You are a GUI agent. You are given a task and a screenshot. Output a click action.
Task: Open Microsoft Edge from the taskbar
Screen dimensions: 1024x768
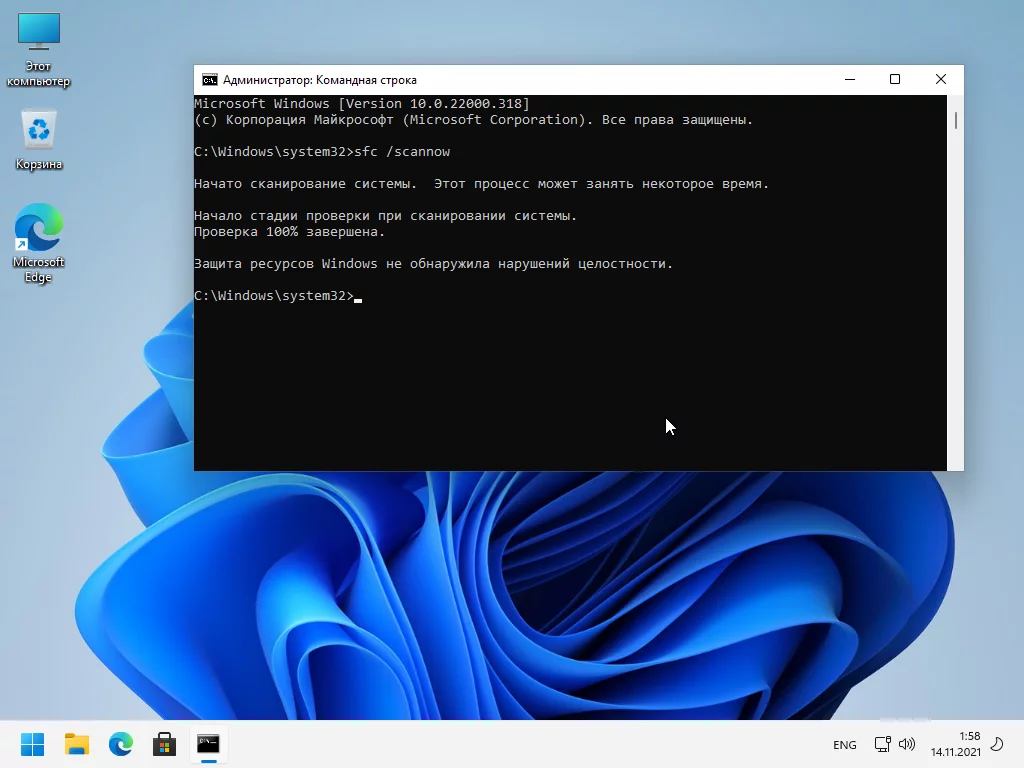point(121,744)
